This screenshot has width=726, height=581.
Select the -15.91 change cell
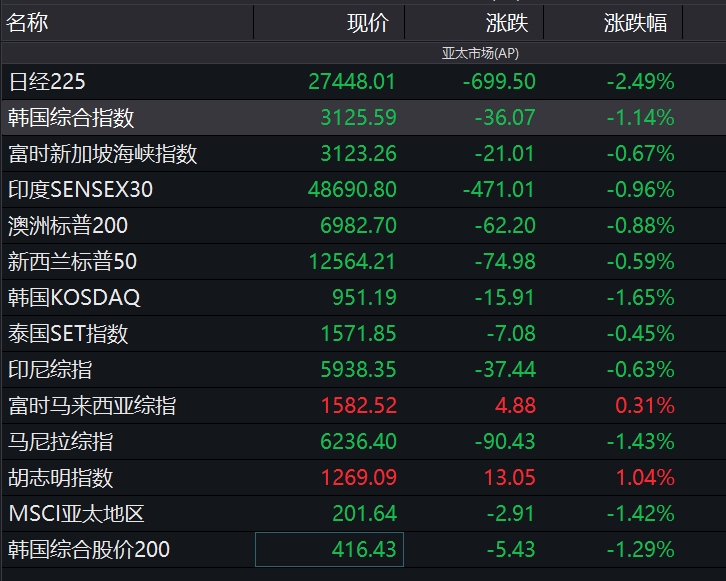point(505,298)
